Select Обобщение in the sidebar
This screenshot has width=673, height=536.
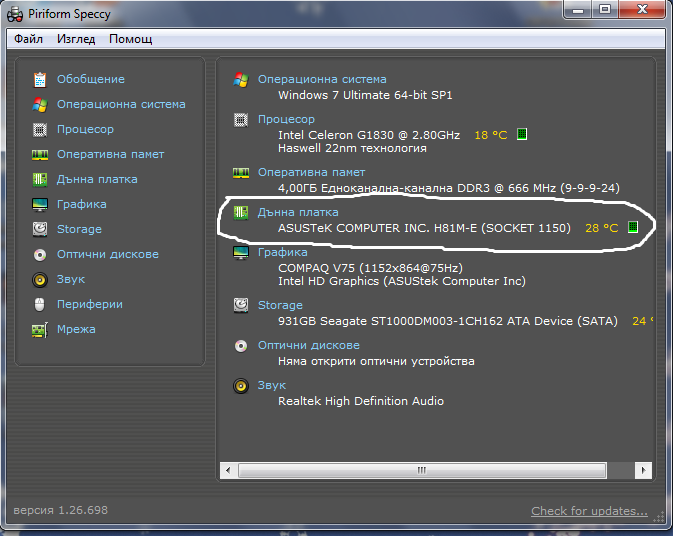coord(91,79)
